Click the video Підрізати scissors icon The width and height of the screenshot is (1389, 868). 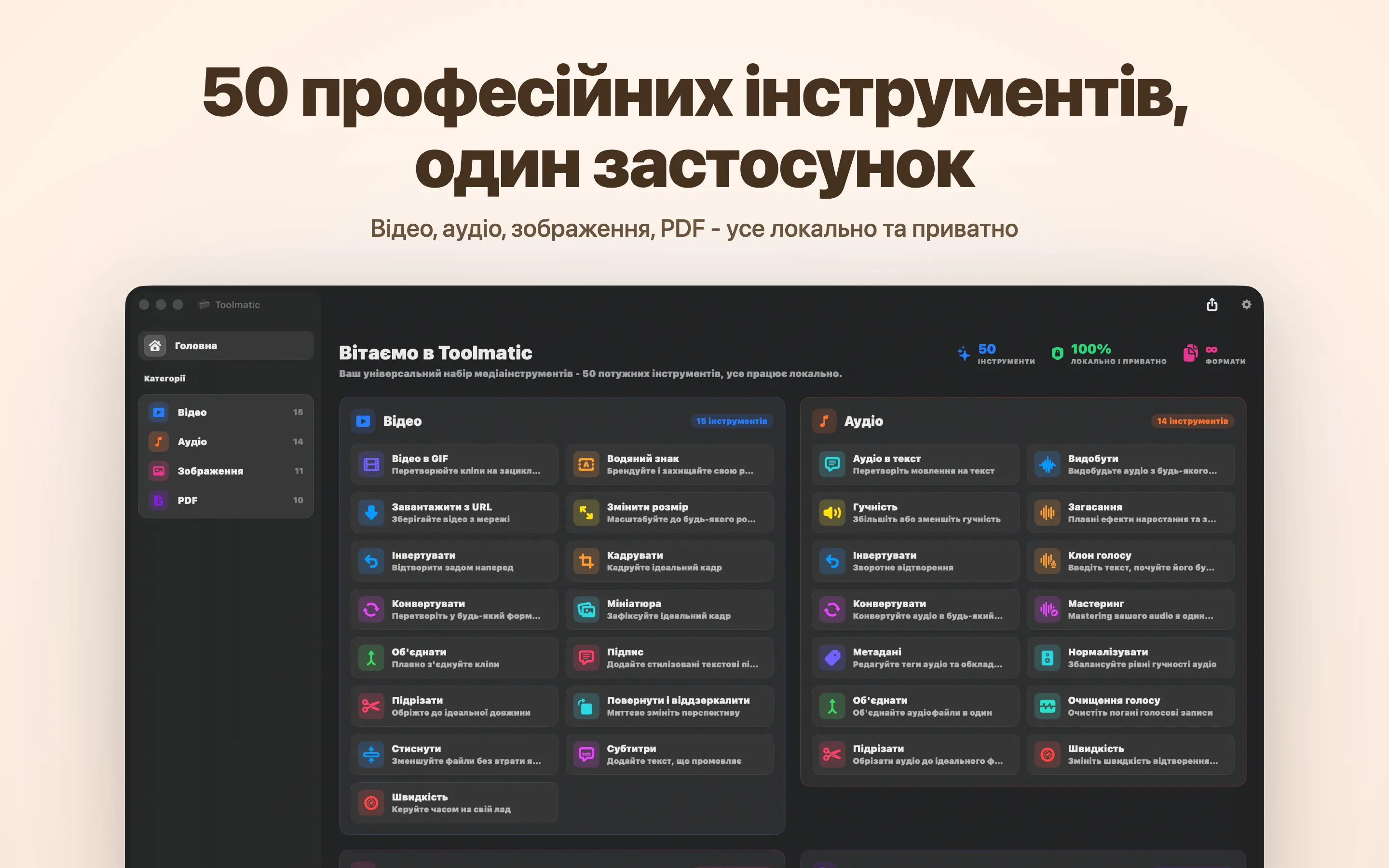point(371,706)
